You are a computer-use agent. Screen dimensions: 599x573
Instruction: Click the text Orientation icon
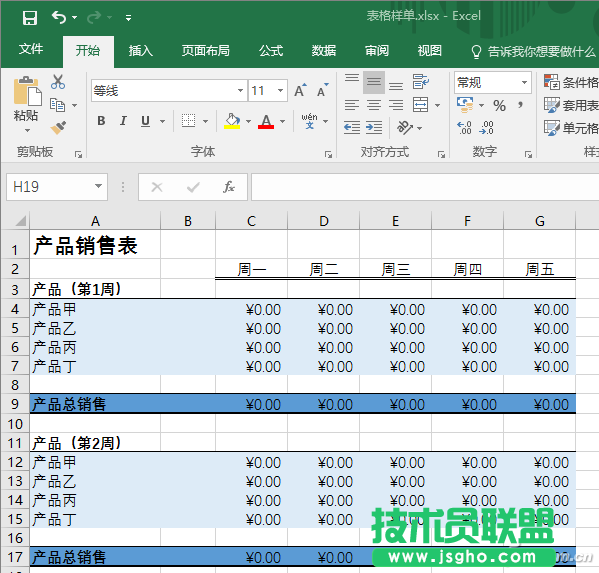pos(405,128)
